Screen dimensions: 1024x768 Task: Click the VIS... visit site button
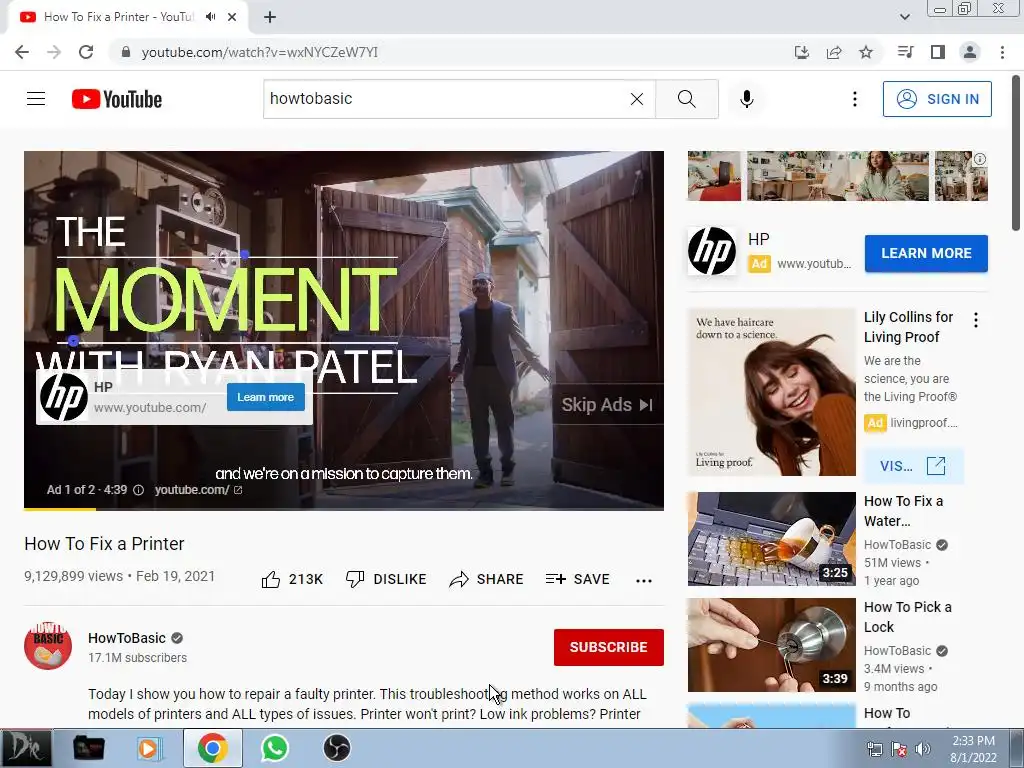coord(913,466)
